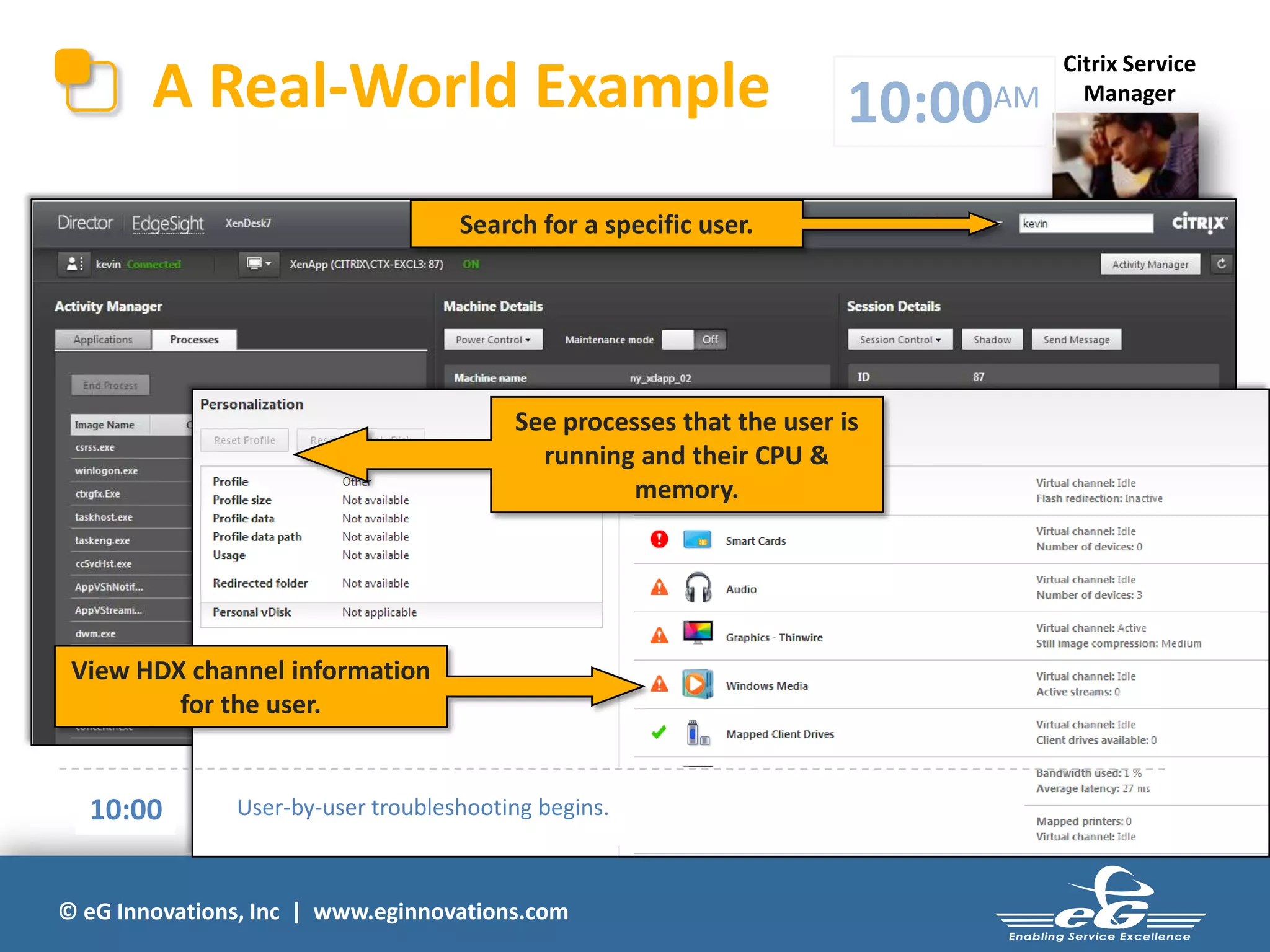Click the Shadow button
This screenshot has height=952, width=1270.
[x=992, y=340]
